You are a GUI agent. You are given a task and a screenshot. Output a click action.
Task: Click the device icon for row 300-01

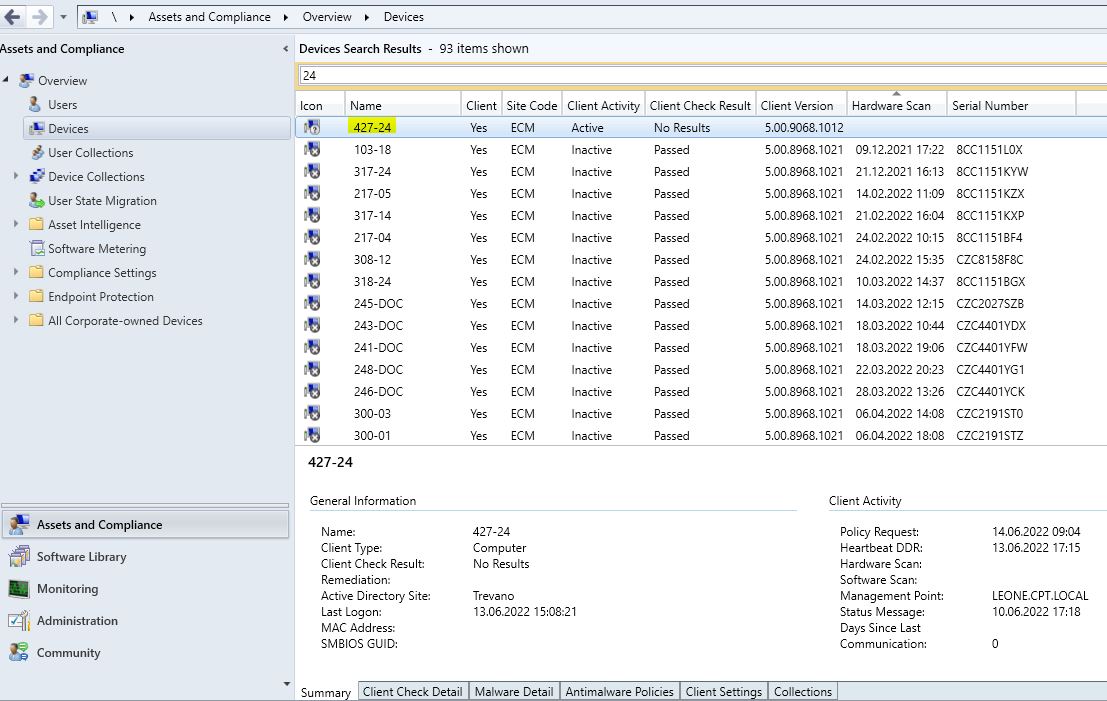point(312,436)
